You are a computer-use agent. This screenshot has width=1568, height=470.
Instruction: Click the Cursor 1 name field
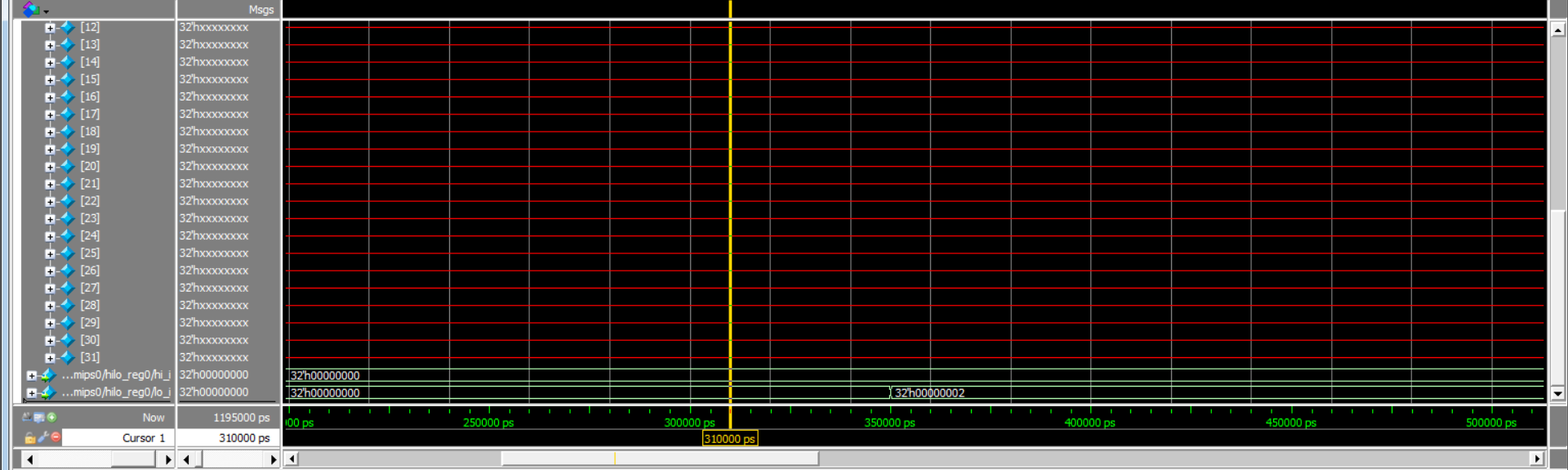pyautogui.click(x=118, y=438)
